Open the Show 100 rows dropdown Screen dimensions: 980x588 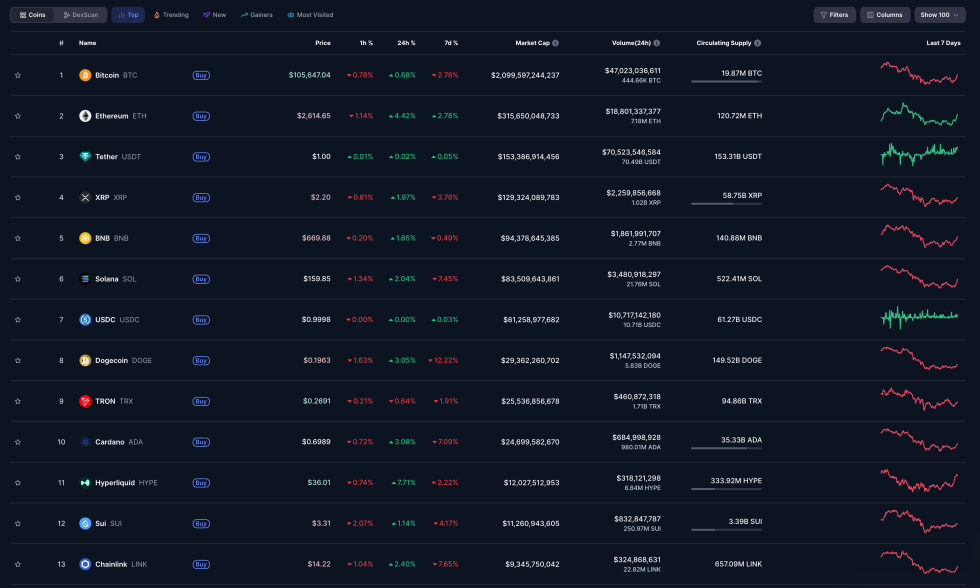pos(940,15)
